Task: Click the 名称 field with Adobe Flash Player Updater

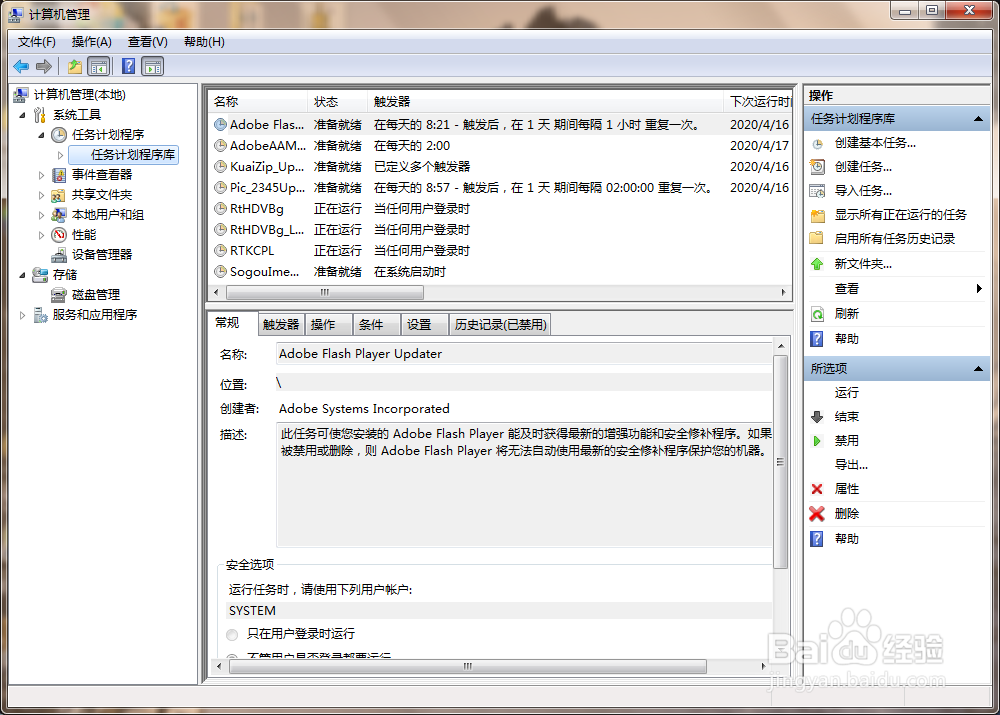Action: pyautogui.click(x=524, y=354)
